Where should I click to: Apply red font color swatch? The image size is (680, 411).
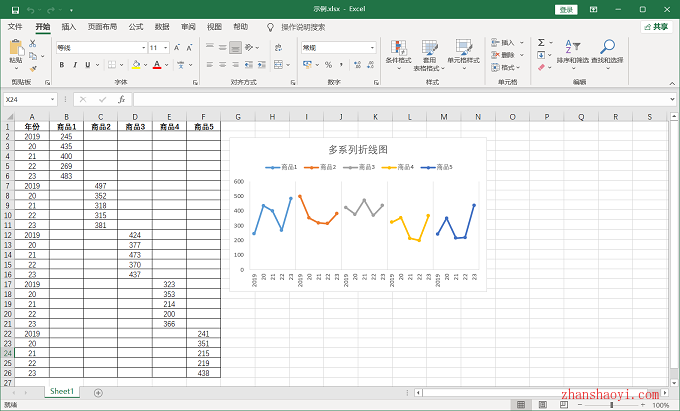point(157,65)
